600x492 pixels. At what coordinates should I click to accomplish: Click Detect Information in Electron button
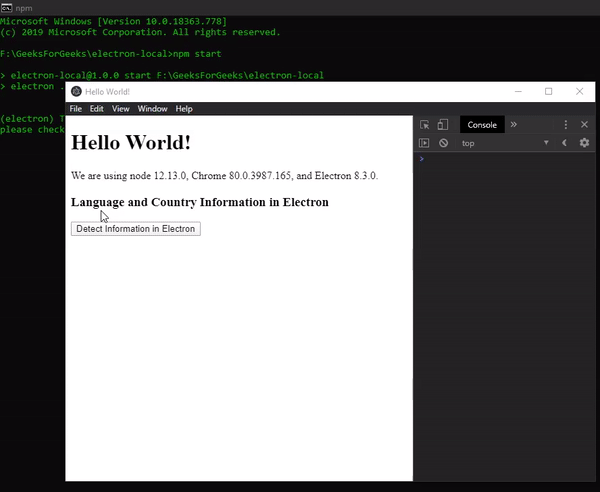tap(136, 229)
